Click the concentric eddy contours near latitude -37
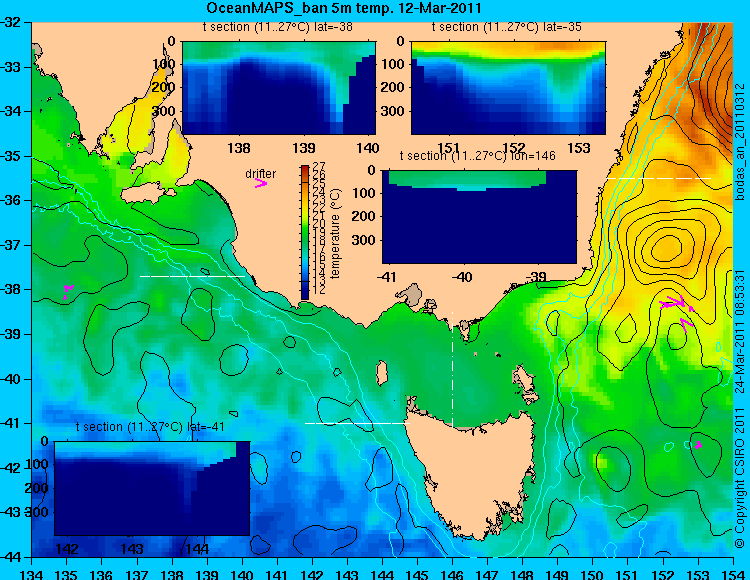Image resolution: width=750 pixels, height=580 pixels. coord(667,246)
